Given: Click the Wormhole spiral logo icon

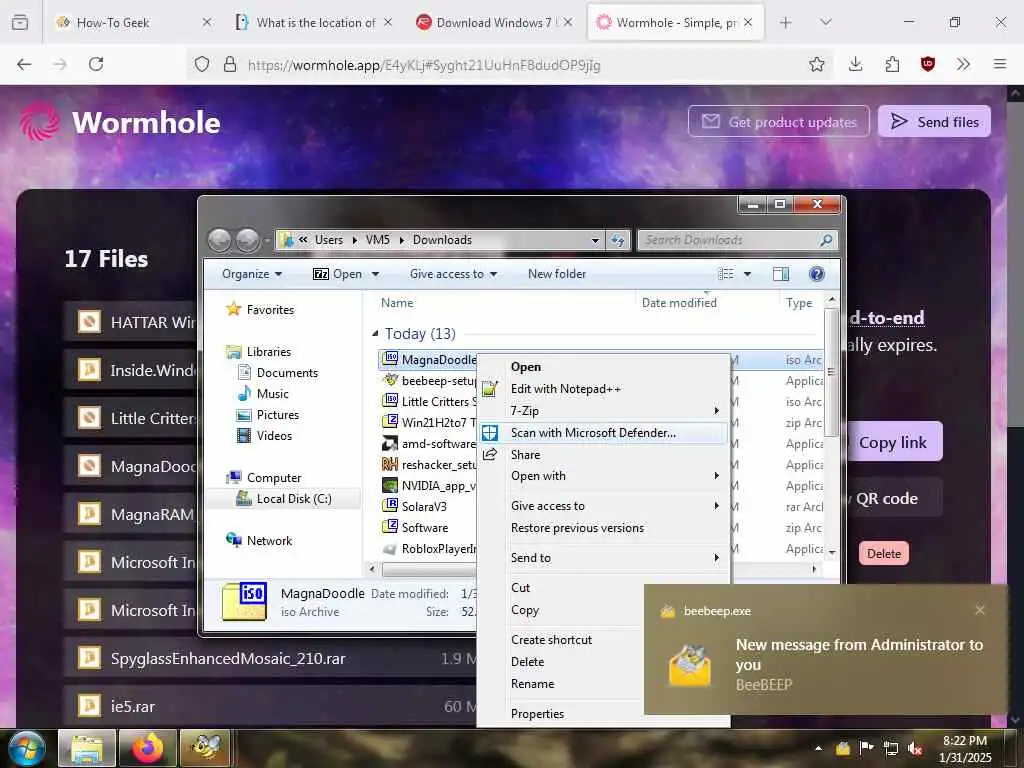Looking at the screenshot, I should tap(39, 121).
